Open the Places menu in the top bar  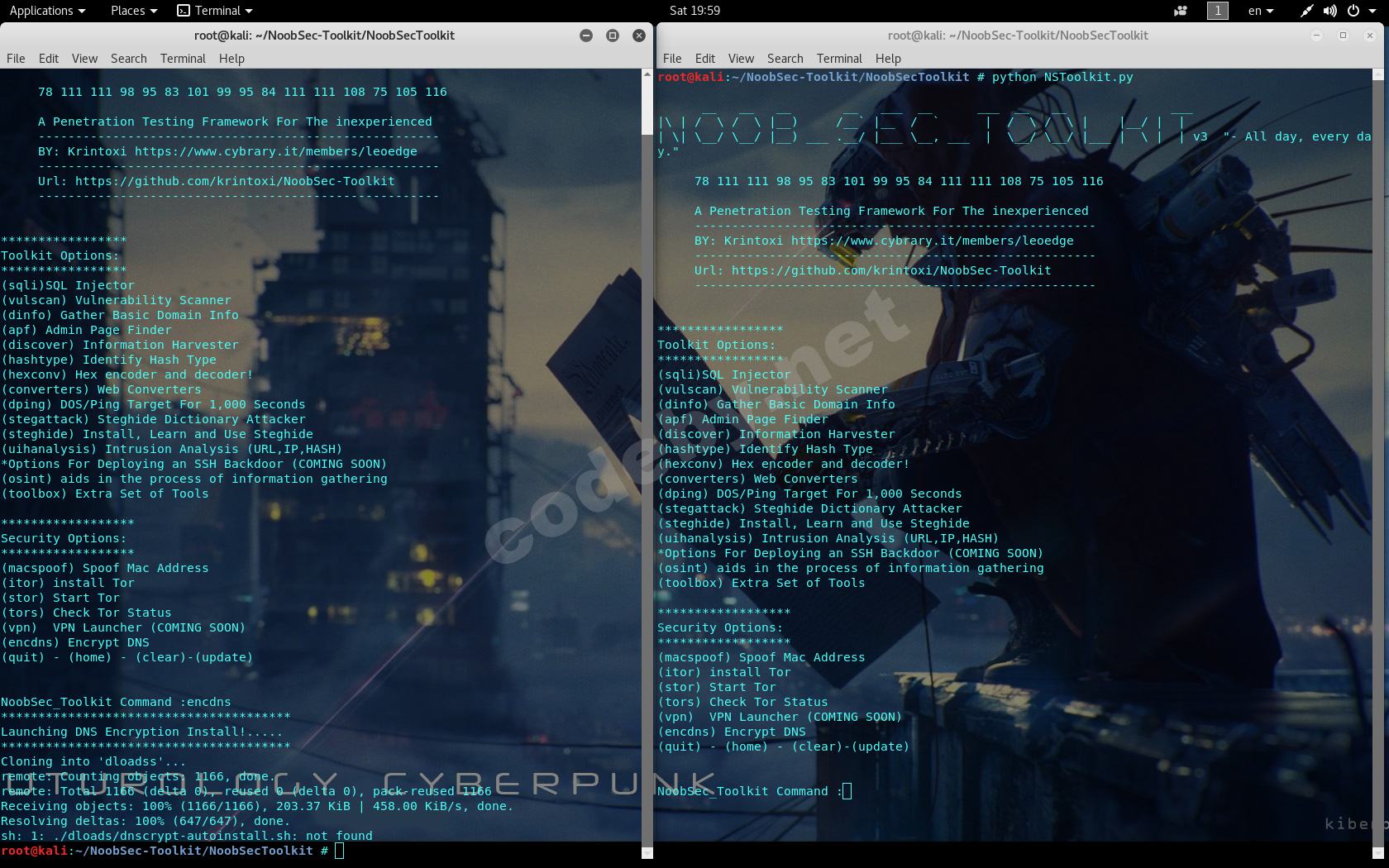[134, 11]
